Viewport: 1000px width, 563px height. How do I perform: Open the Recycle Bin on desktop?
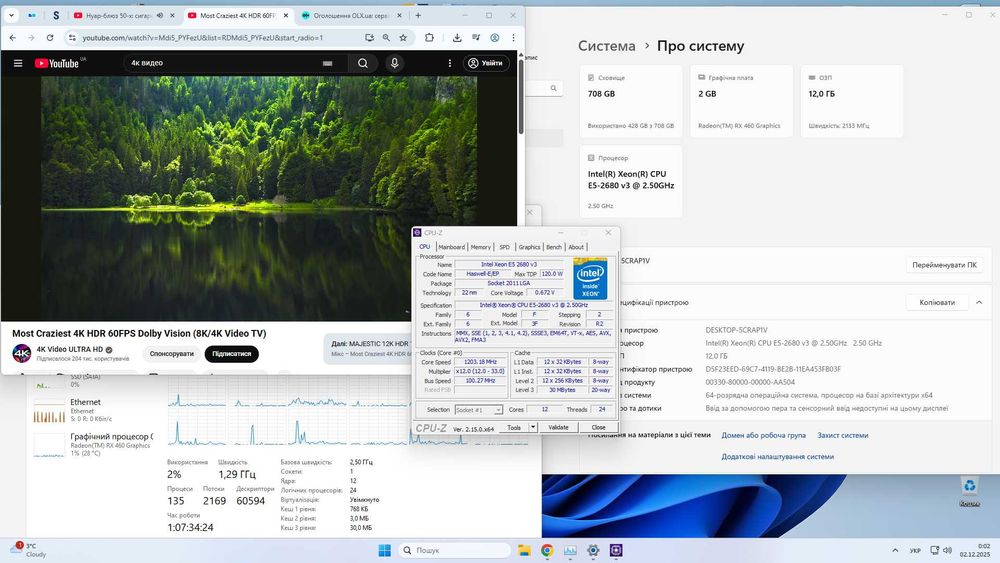coord(969,491)
